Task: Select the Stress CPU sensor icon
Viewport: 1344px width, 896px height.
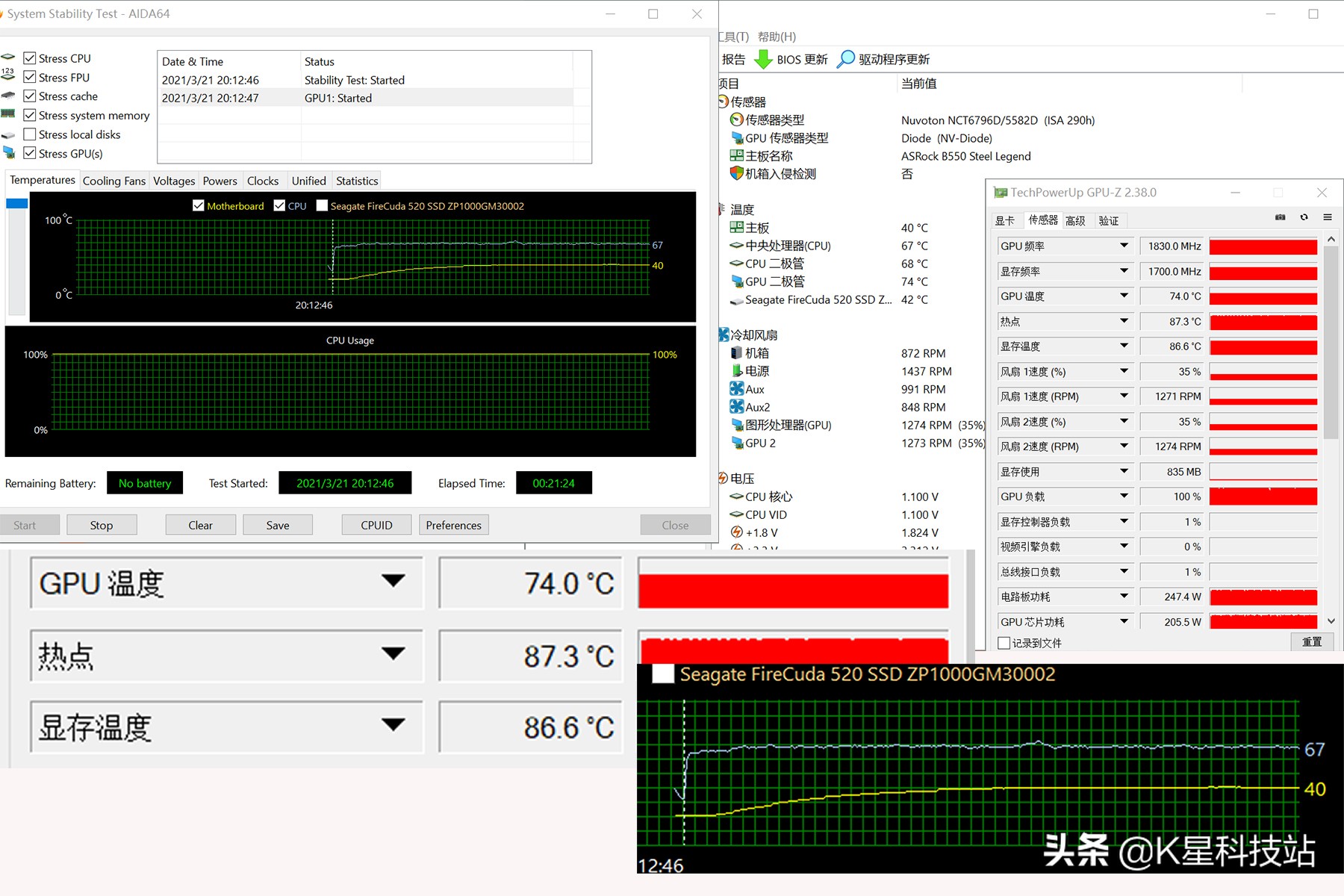Action: click(x=9, y=57)
